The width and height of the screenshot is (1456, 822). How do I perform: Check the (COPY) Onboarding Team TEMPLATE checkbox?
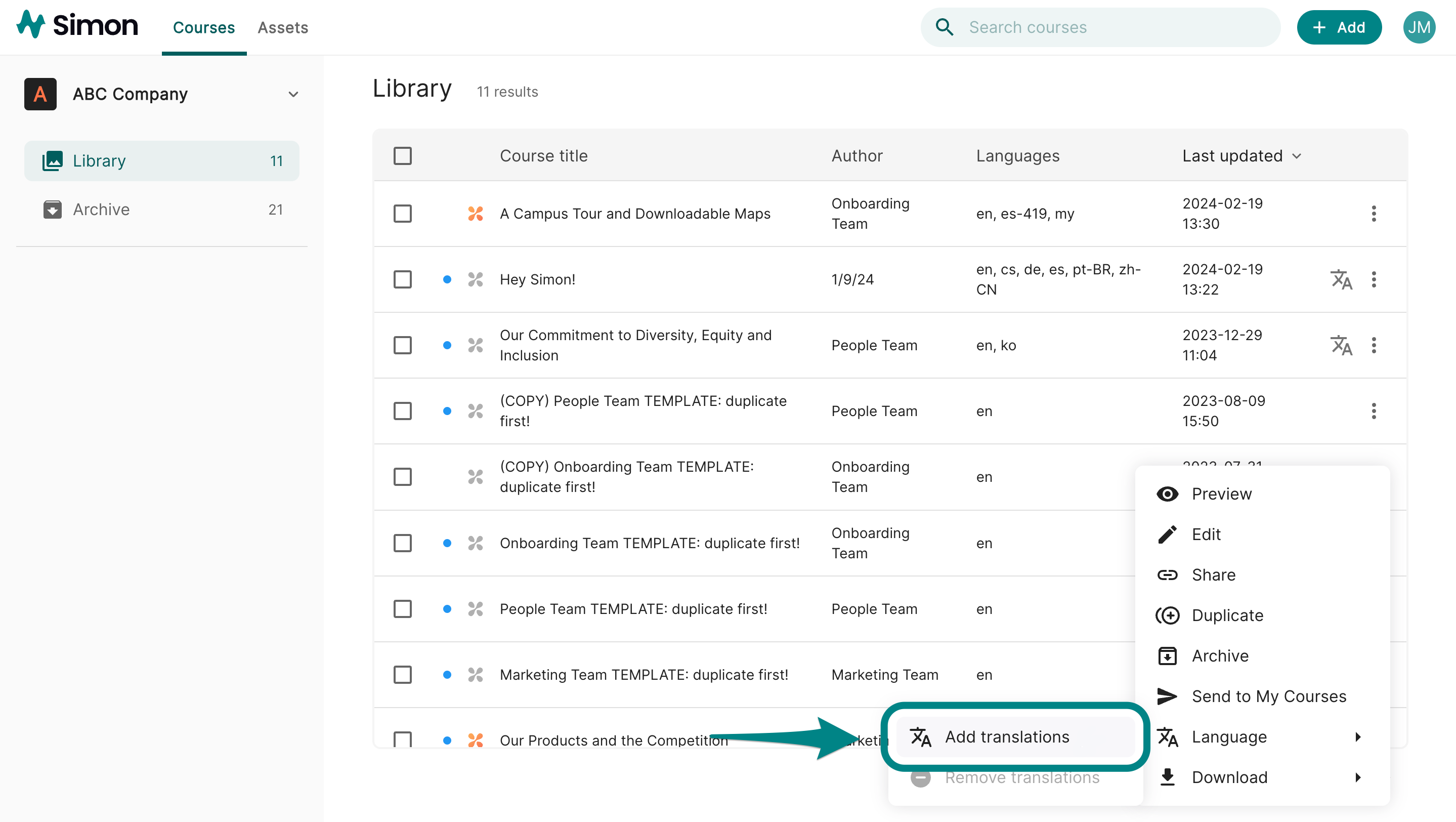(x=402, y=477)
